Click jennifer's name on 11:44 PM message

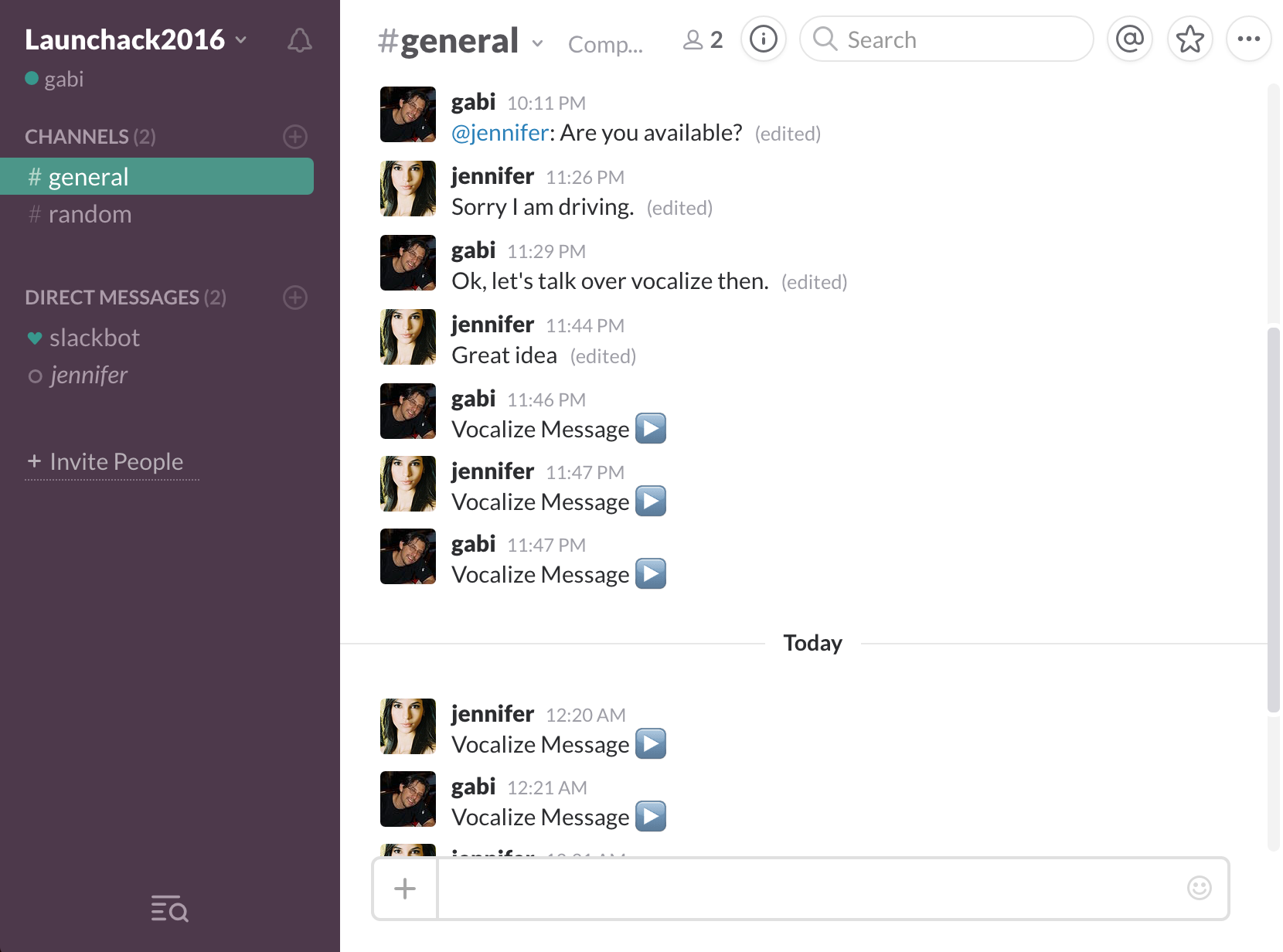tap(492, 325)
